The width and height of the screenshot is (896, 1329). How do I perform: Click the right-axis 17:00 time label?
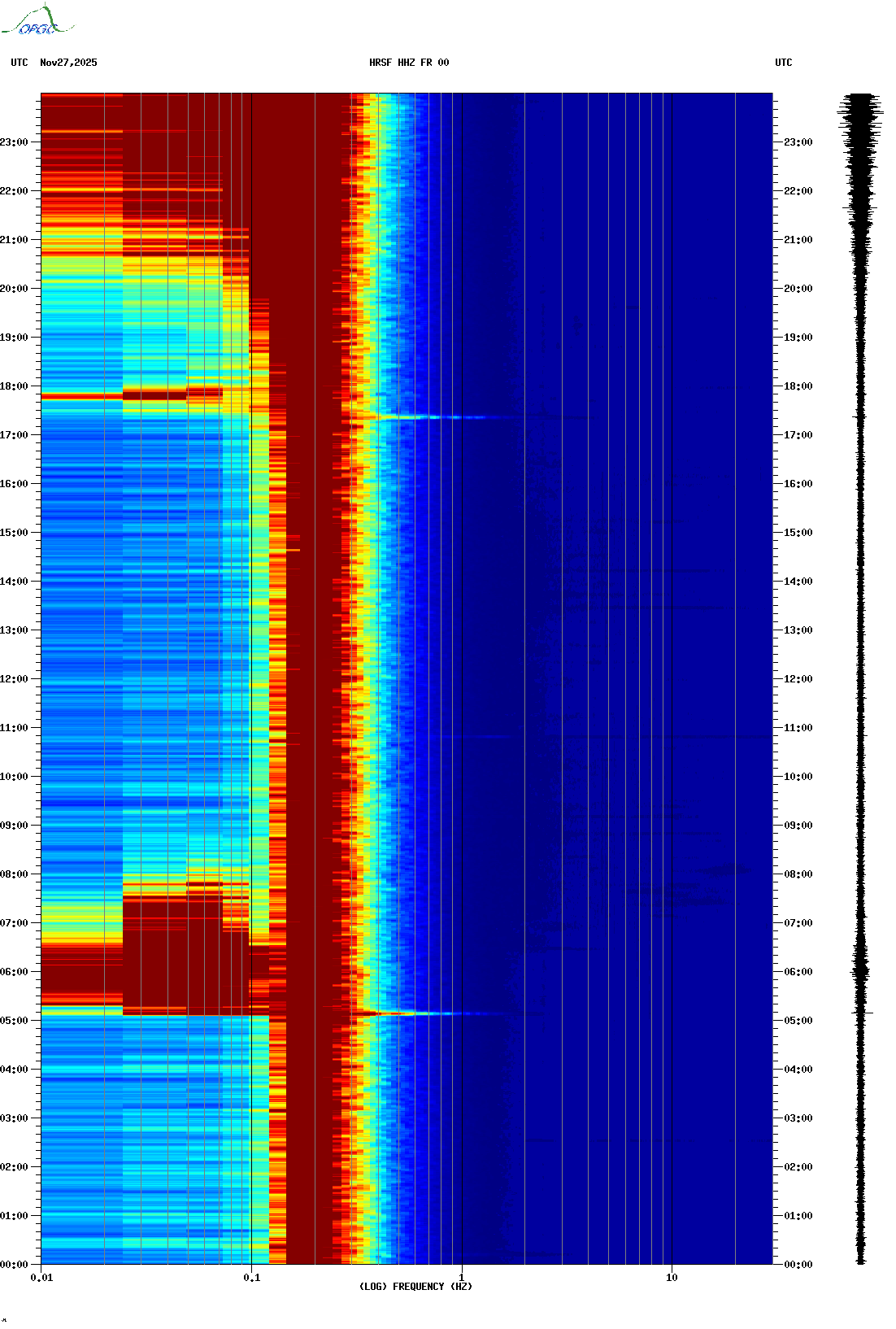(798, 435)
